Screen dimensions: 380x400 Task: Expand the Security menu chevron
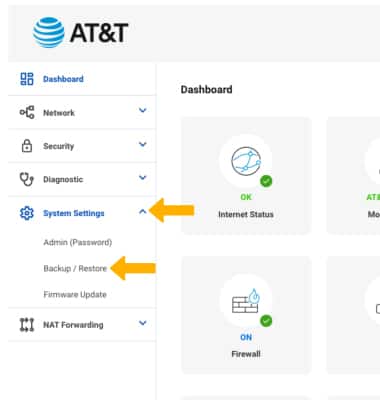coord(143,144)
